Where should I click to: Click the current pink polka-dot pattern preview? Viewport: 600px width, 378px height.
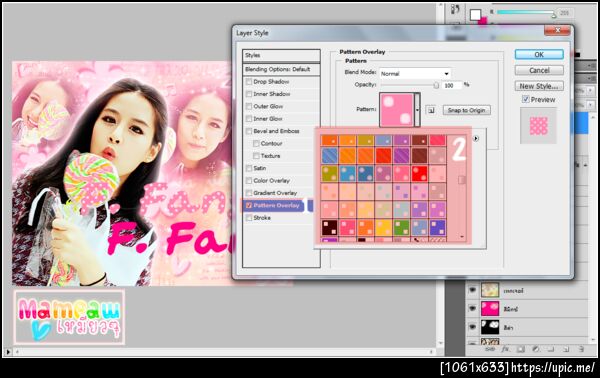[x=397, y=109]
